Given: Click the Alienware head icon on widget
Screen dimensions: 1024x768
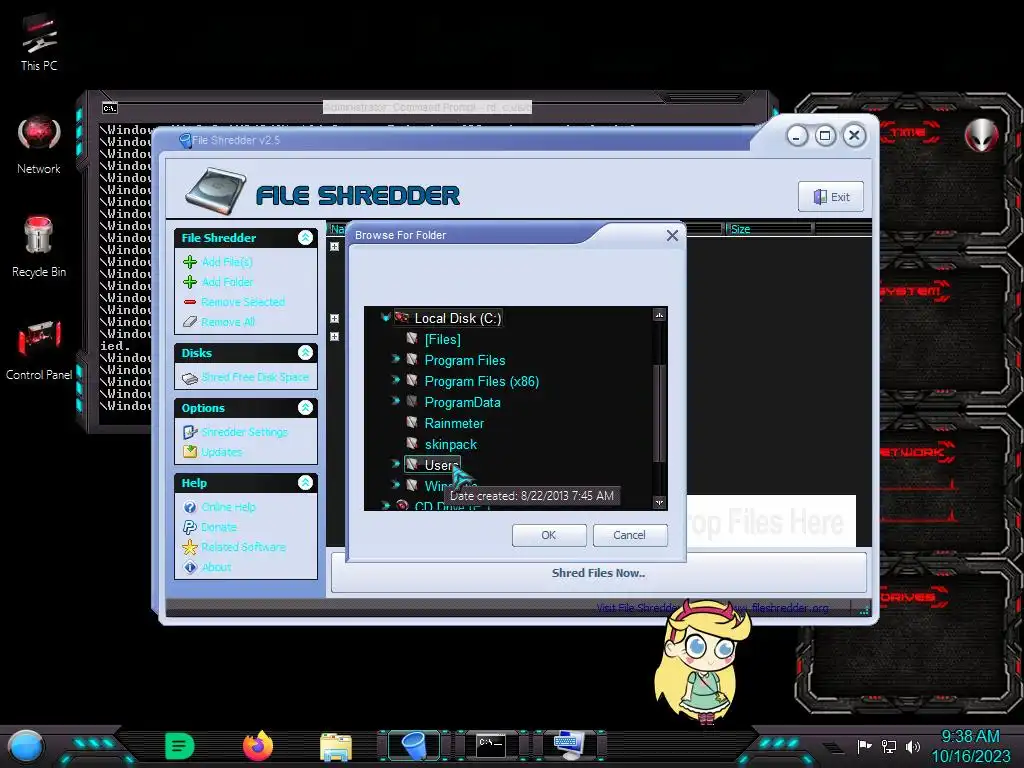Looking at the screenshot, I should pos(982,135).
